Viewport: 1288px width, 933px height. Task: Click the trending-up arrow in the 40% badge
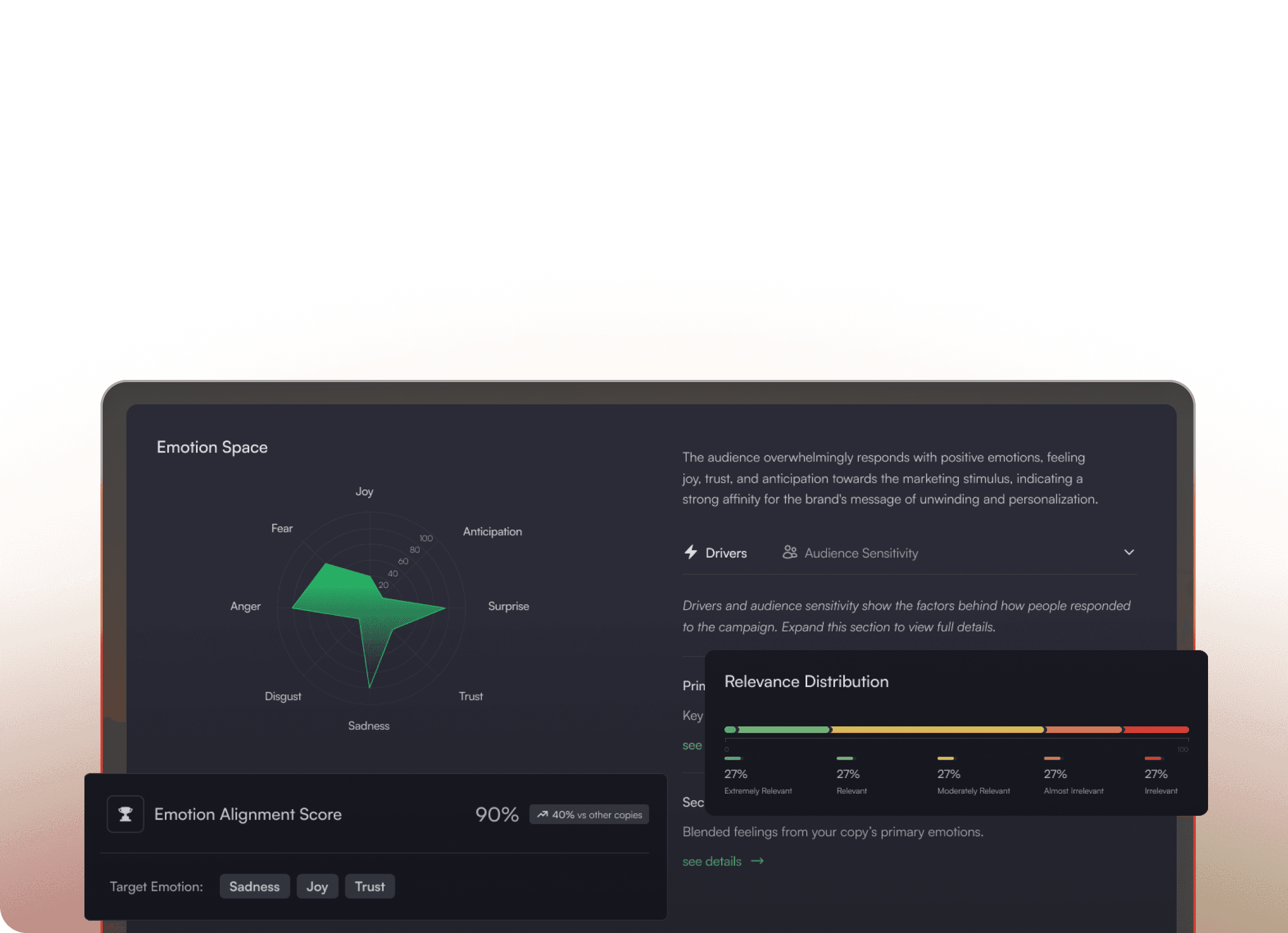coord(542,814)
